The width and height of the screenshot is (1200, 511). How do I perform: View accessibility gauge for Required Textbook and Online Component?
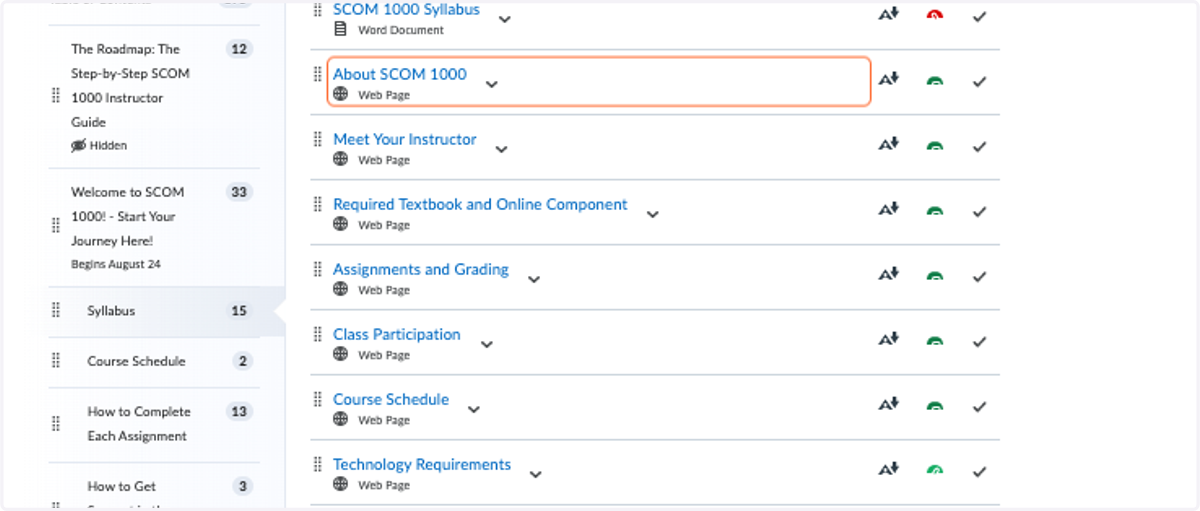point(935,211)
